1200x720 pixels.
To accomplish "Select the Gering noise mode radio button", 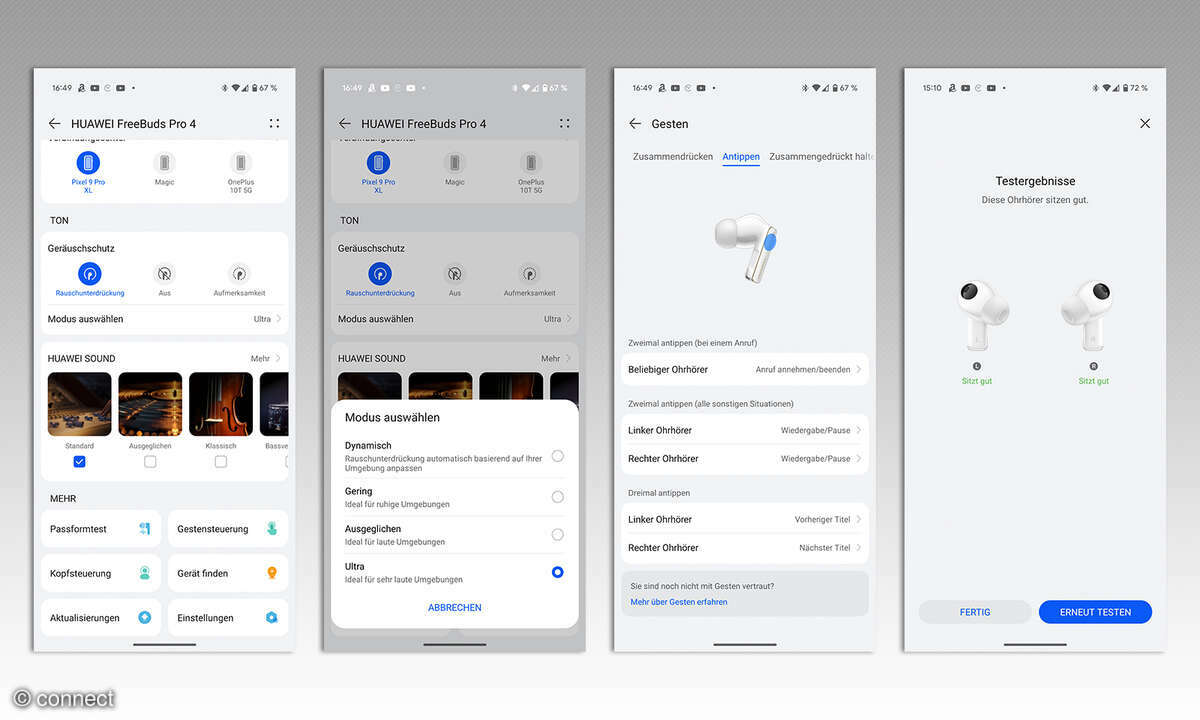I will [x=557, y=497].
